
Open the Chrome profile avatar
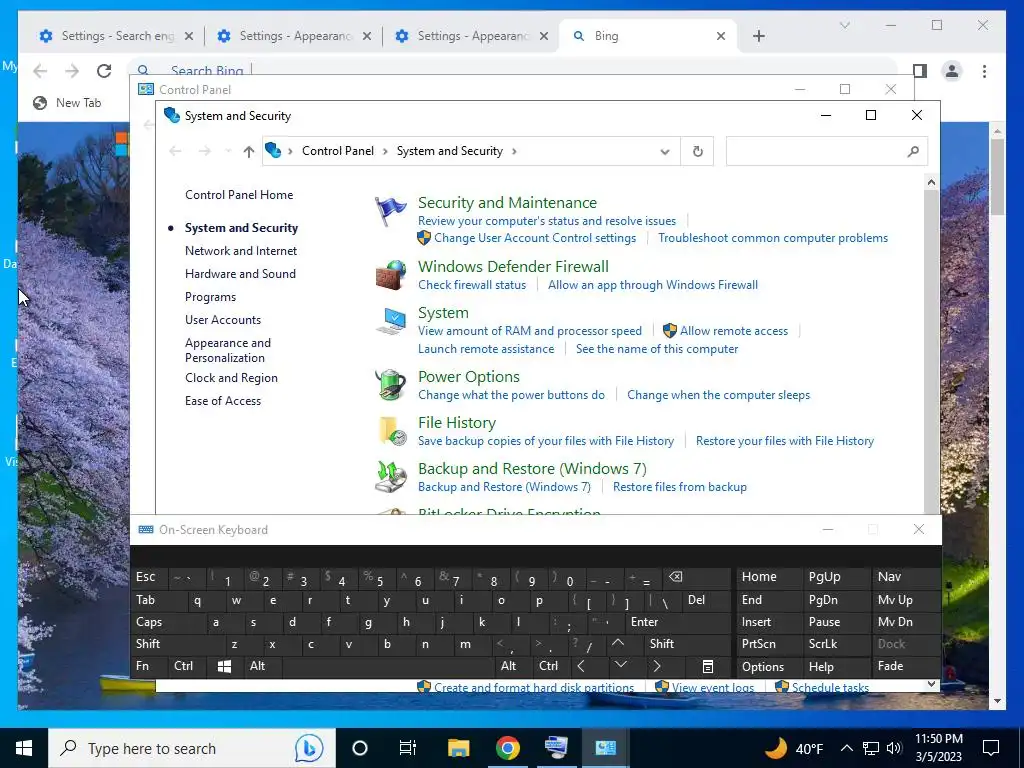coord(952,71)
